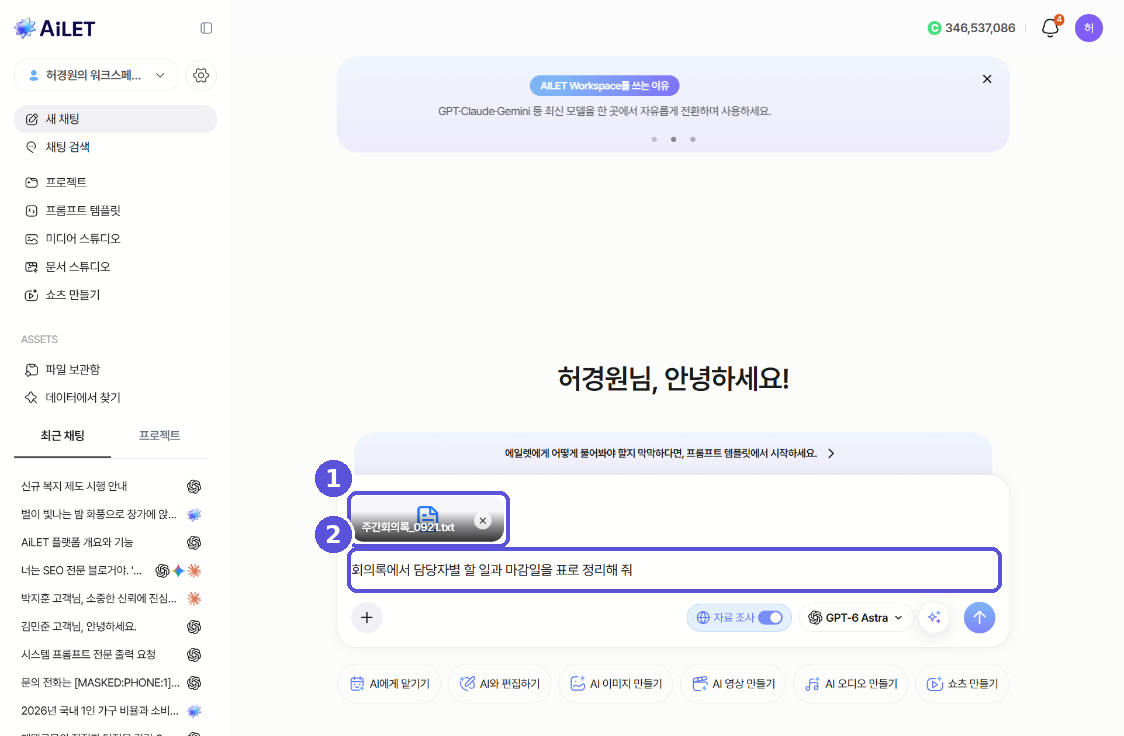Viewport: 1124px width, 736px height.
Task: Close the AILET Workspace banner
Action: (987, 79)
